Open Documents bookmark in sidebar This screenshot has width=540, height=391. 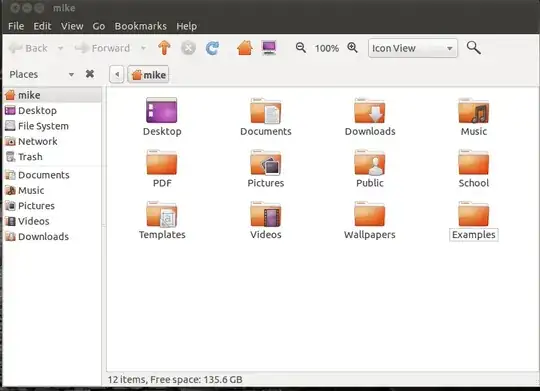click(x=52, y=175)
